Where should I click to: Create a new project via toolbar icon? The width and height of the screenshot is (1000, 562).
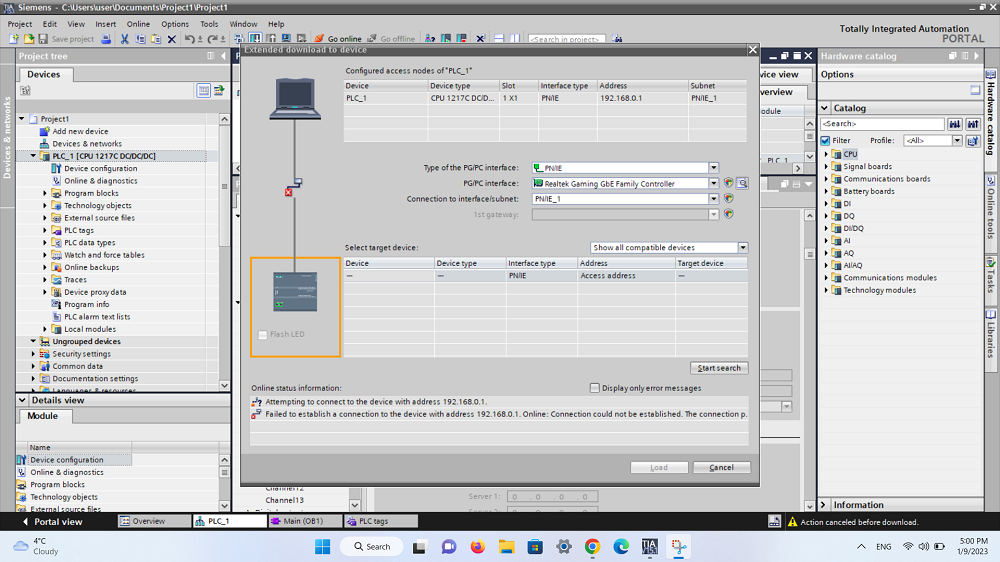(14, 39)
